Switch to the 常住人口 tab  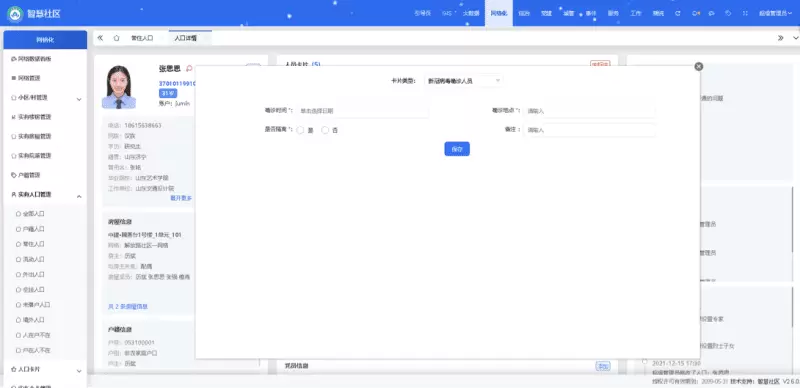point(142,38)
